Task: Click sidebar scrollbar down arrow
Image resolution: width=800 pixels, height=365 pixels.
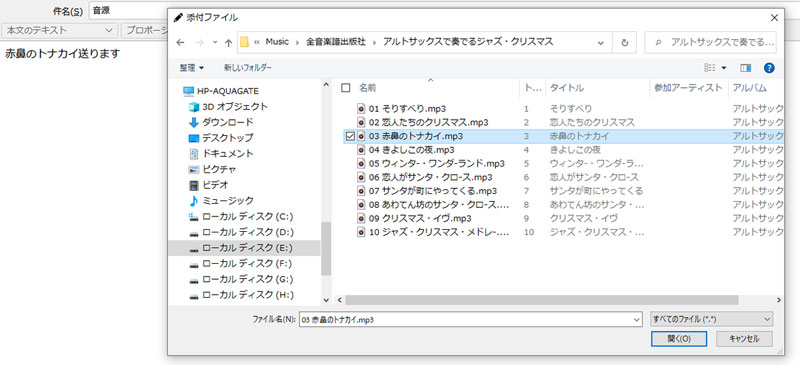Action: point(326,301)
